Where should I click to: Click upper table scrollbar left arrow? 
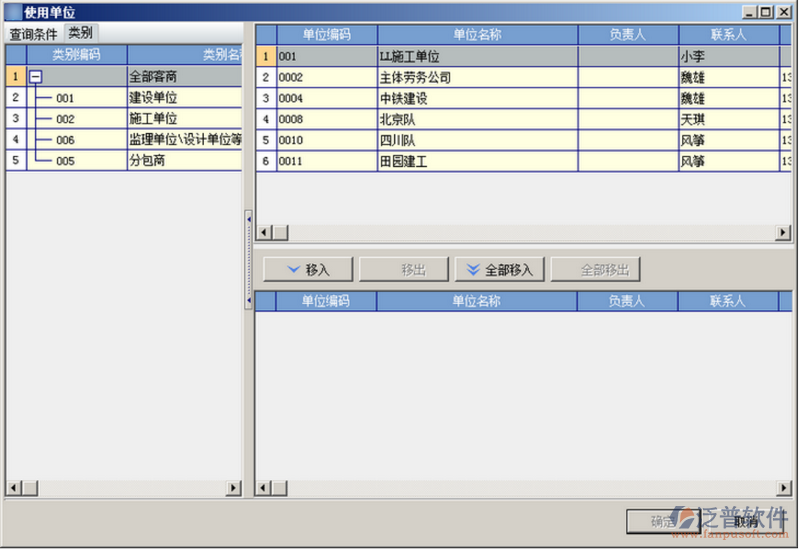[x=263, y=232]
